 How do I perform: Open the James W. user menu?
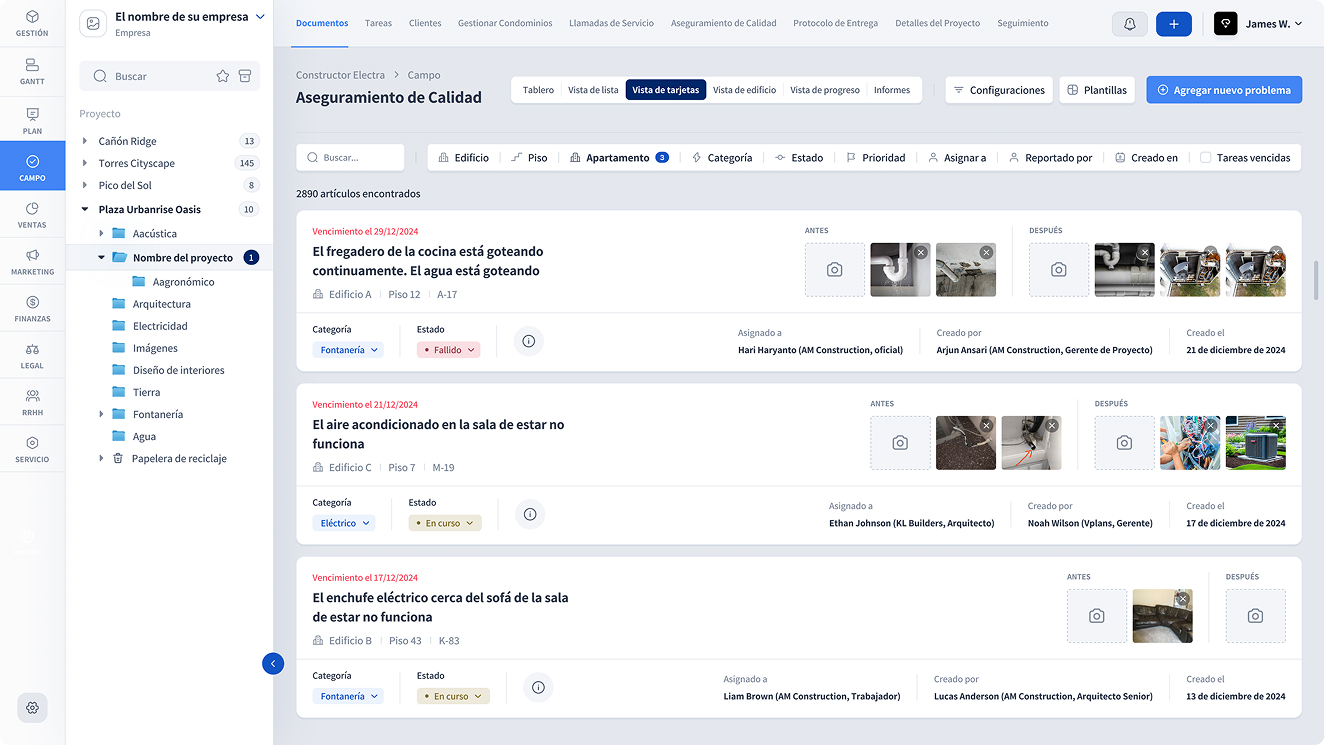[1259, 24]
